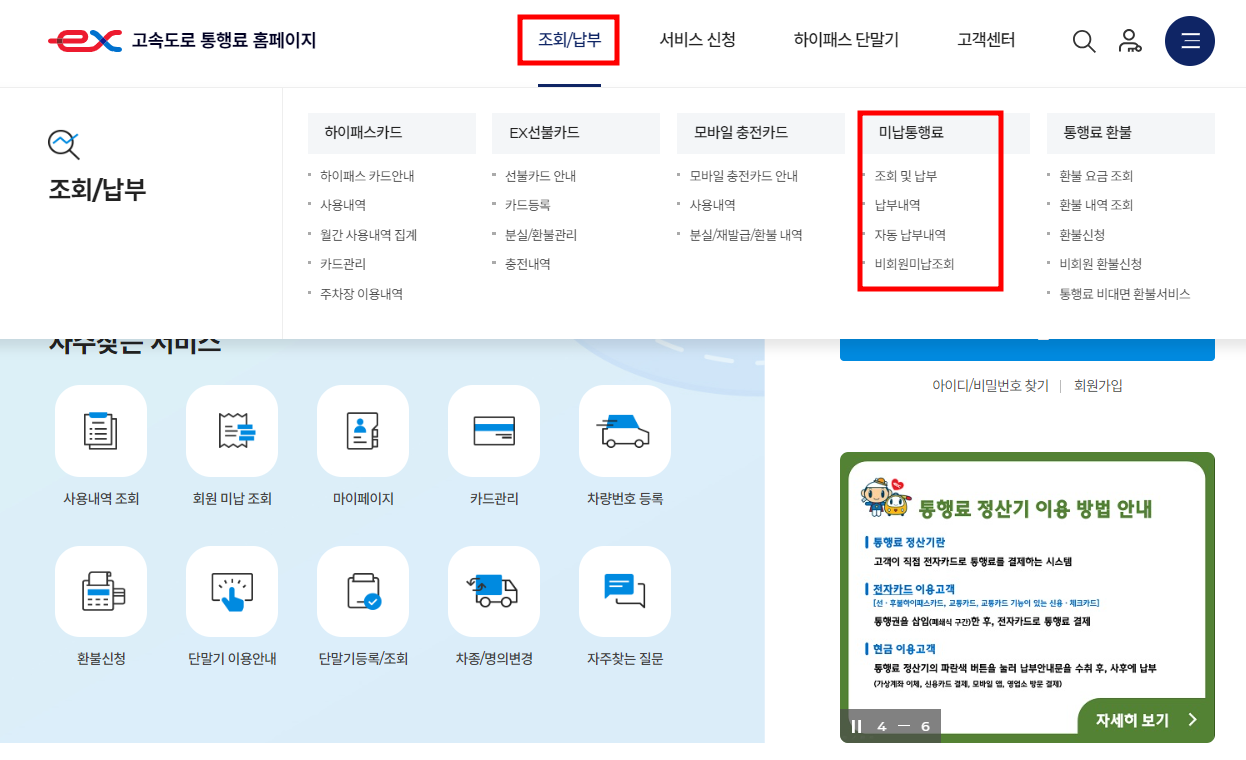
Task: Click the user login profile icon
Action: pos(1131,41)
